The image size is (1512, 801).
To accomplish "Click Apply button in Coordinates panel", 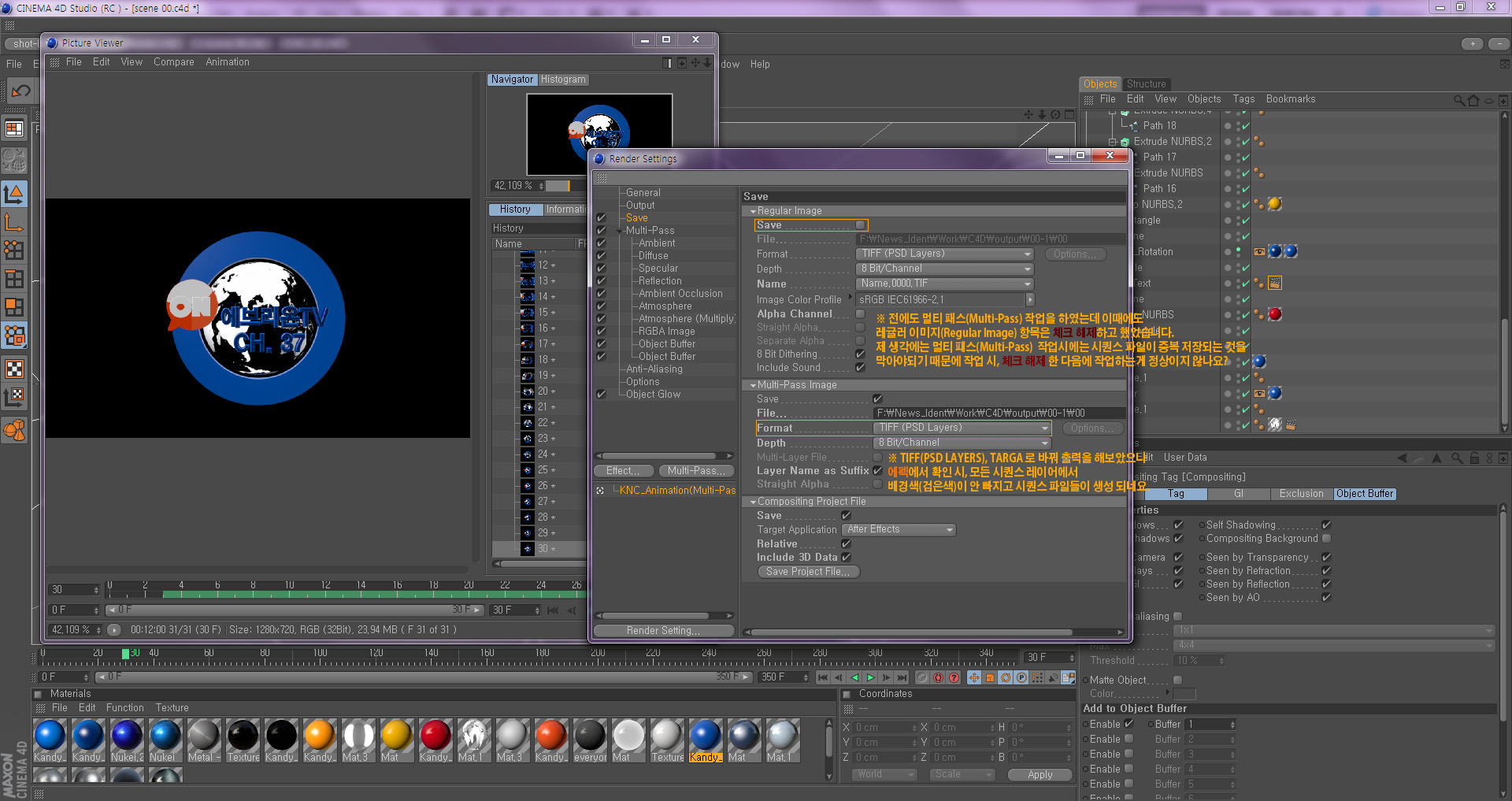I will (1039, 775).
